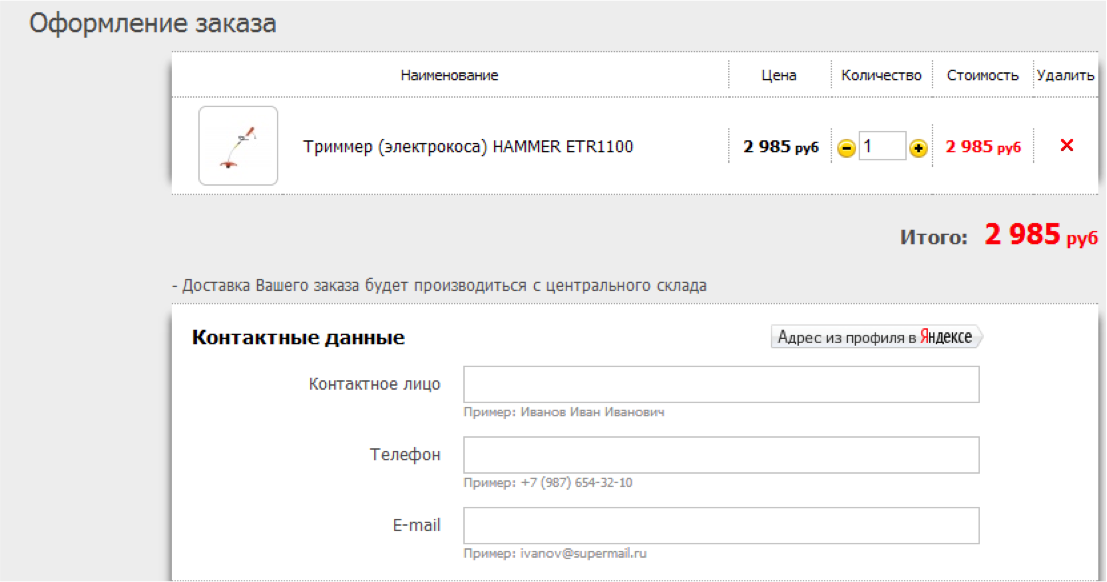Open the Триммер (электрокоса) HAMMER ETR1100 link
Image resolution: width=1107 pixels, height=582 pixels.
coord(468,147)
